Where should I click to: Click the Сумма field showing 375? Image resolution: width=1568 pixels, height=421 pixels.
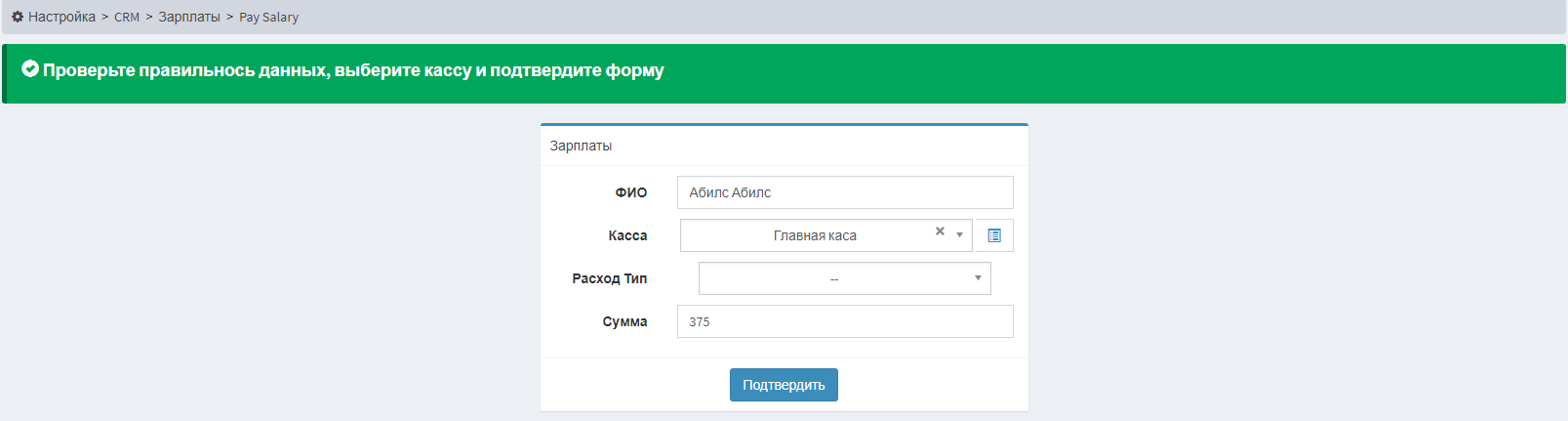[845, 321]
